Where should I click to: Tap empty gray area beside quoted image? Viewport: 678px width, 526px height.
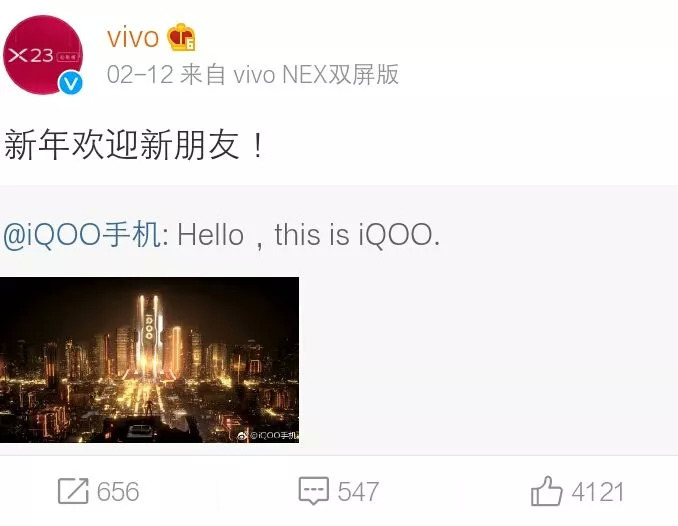pyautogui.click(x=488, y=360)
